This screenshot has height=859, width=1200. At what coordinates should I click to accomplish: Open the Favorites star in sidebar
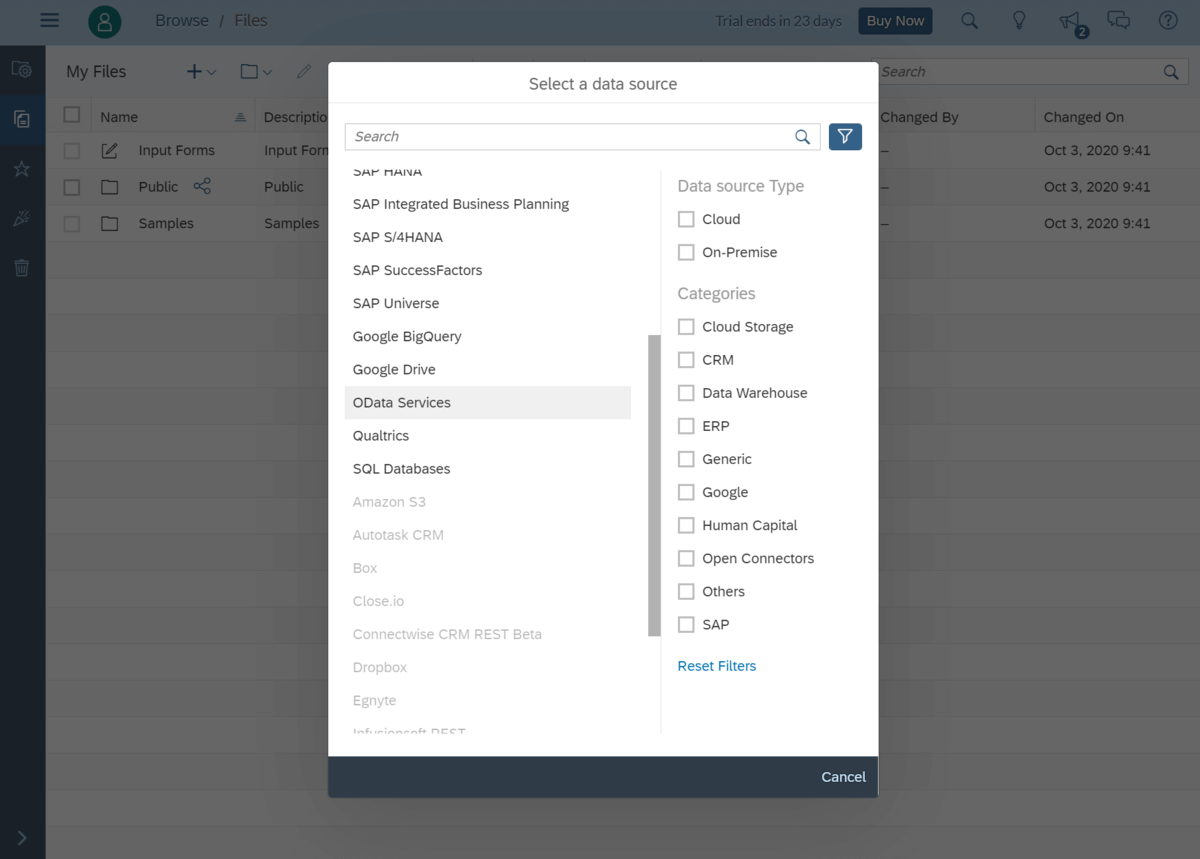(x=22, y=169)
